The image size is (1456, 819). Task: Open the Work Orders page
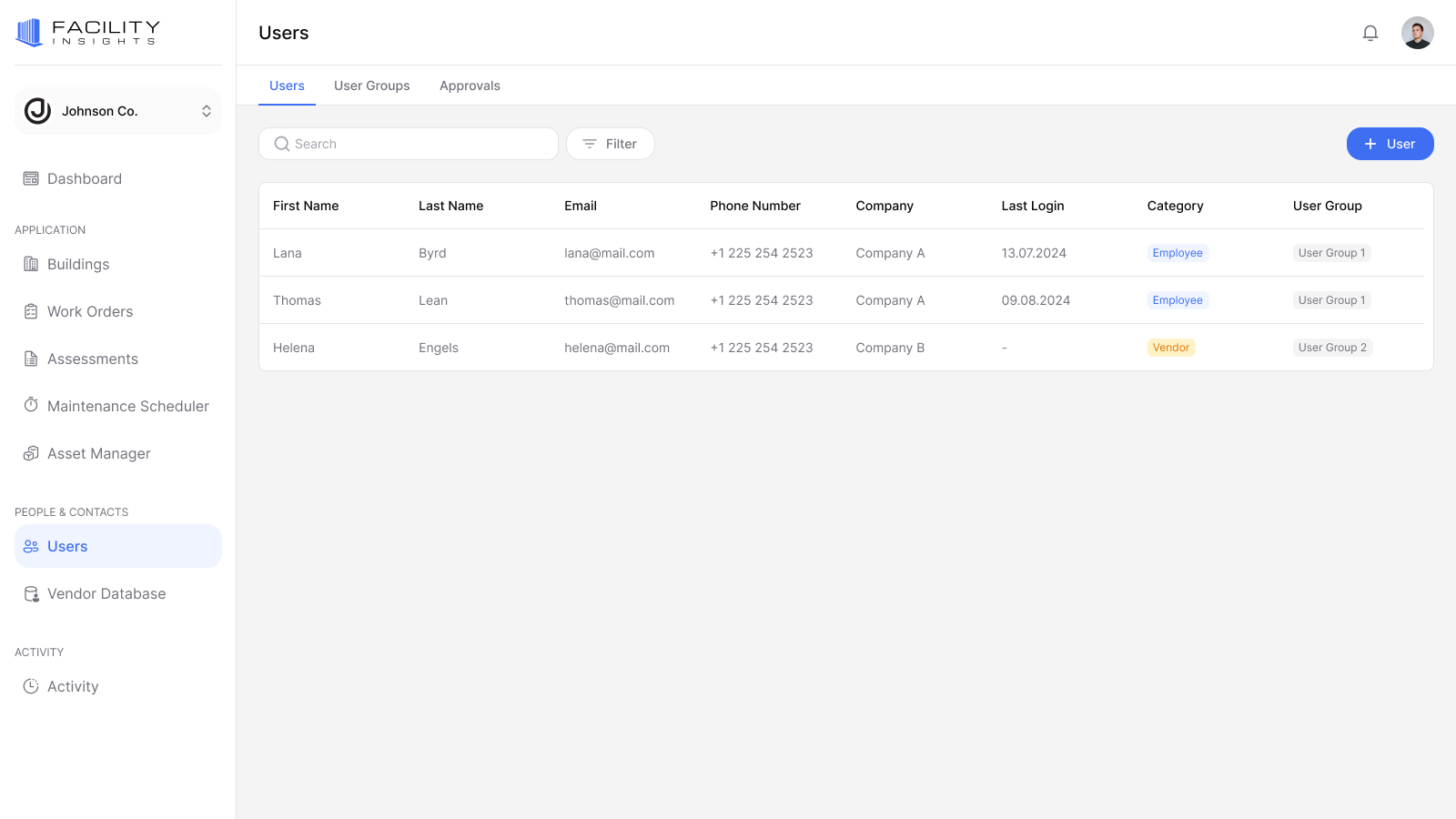[89, 312]
